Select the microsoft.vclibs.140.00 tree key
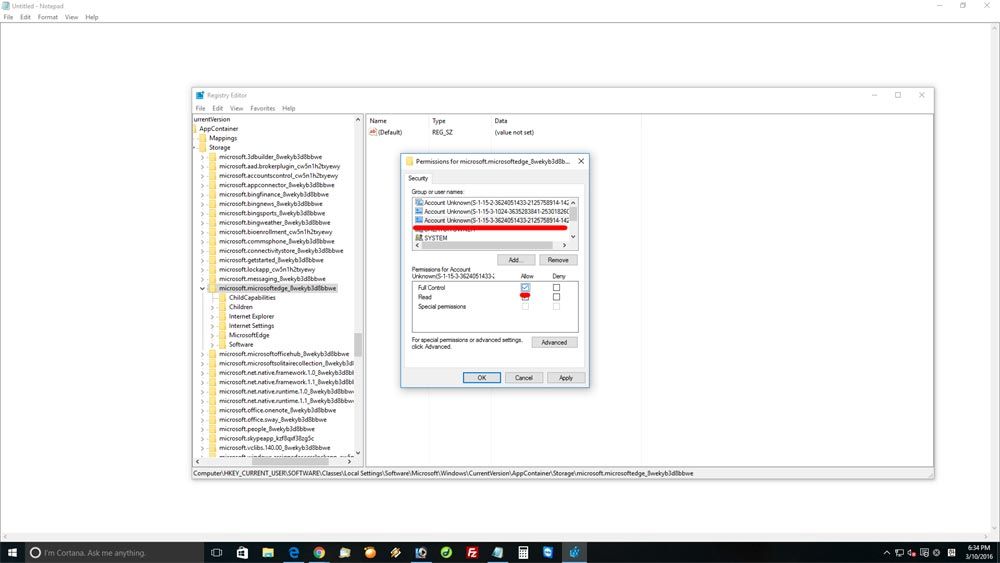Viewport: 1000px width, 563px height. 274,448
